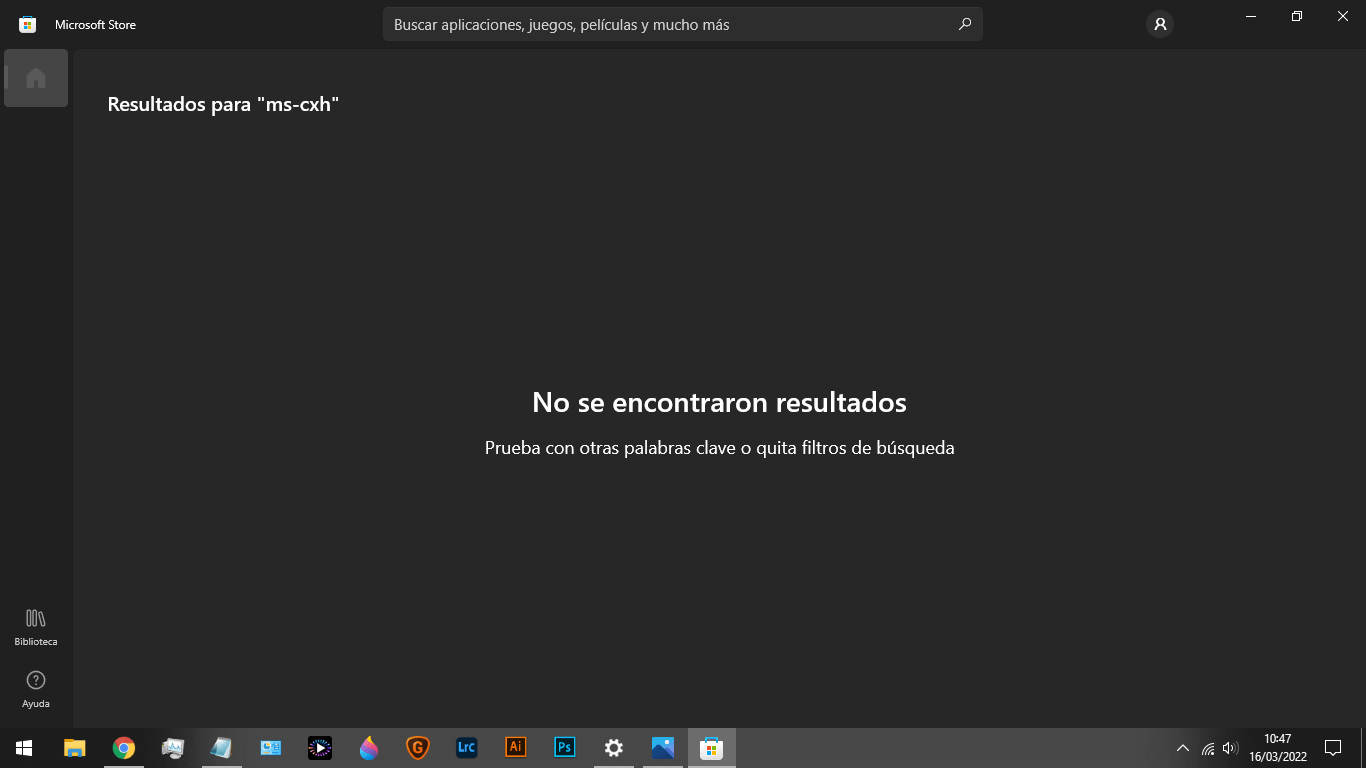Open the notepad-style app in the taskbar

pyautogui.click(x=221, y=748)
